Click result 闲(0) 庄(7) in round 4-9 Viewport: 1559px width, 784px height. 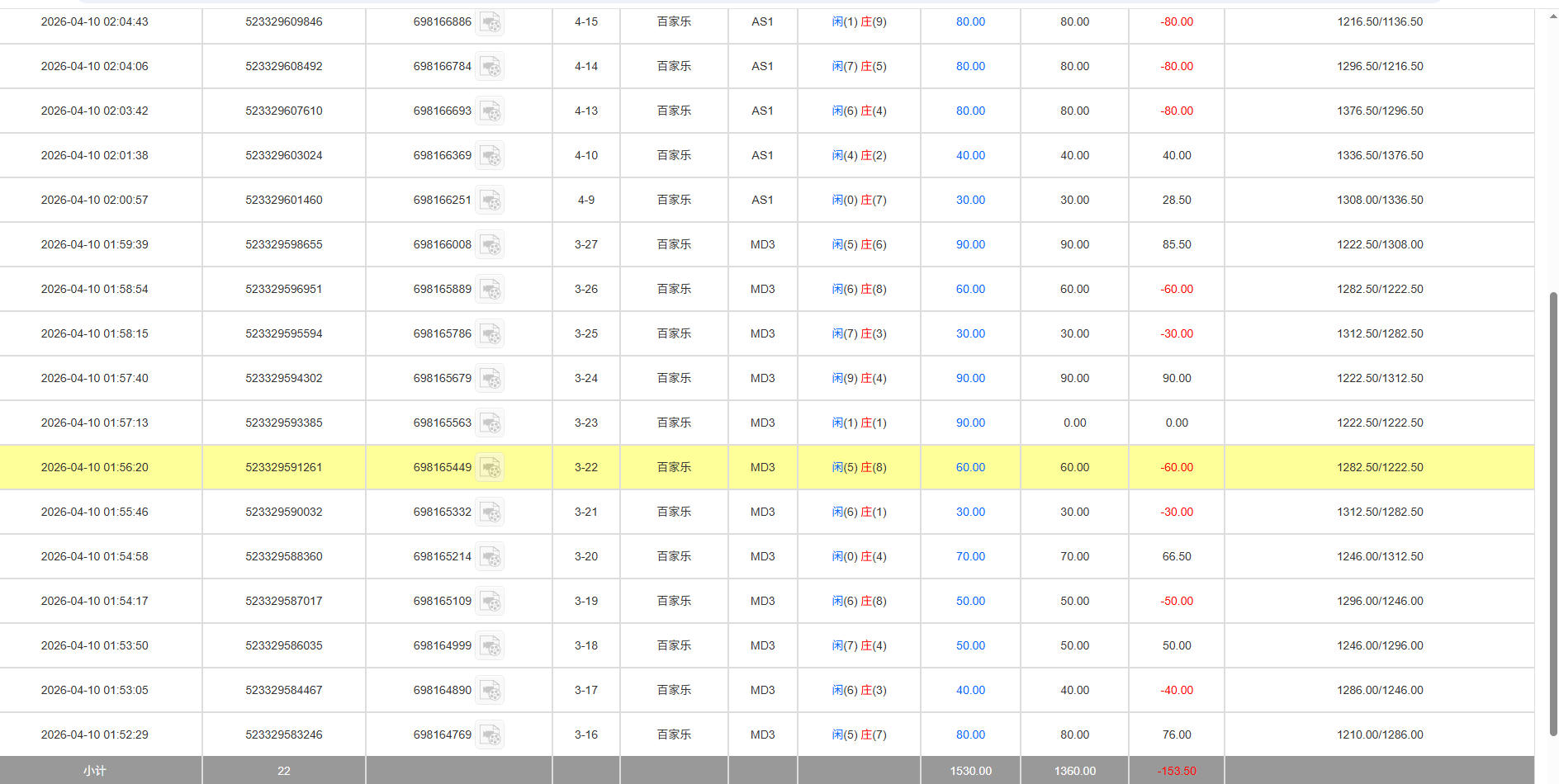(859, 200)
